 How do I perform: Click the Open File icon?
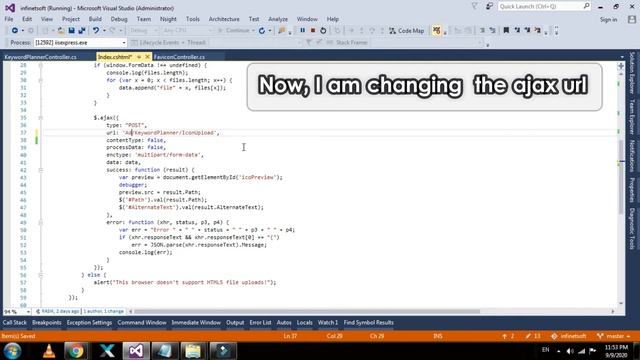61,31
